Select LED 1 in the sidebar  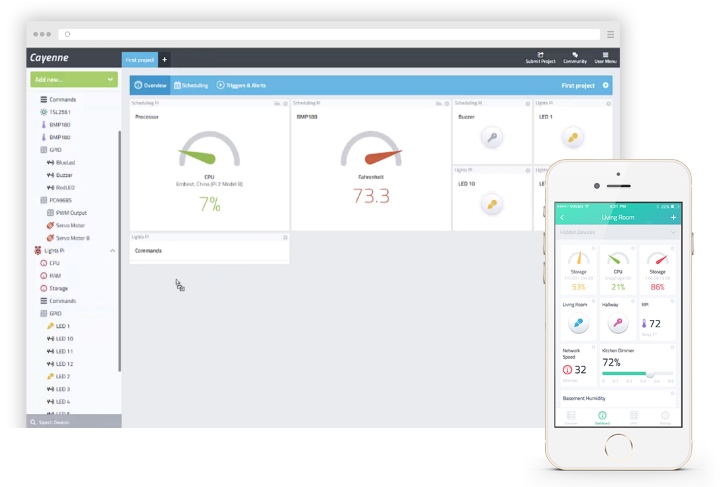58,326
